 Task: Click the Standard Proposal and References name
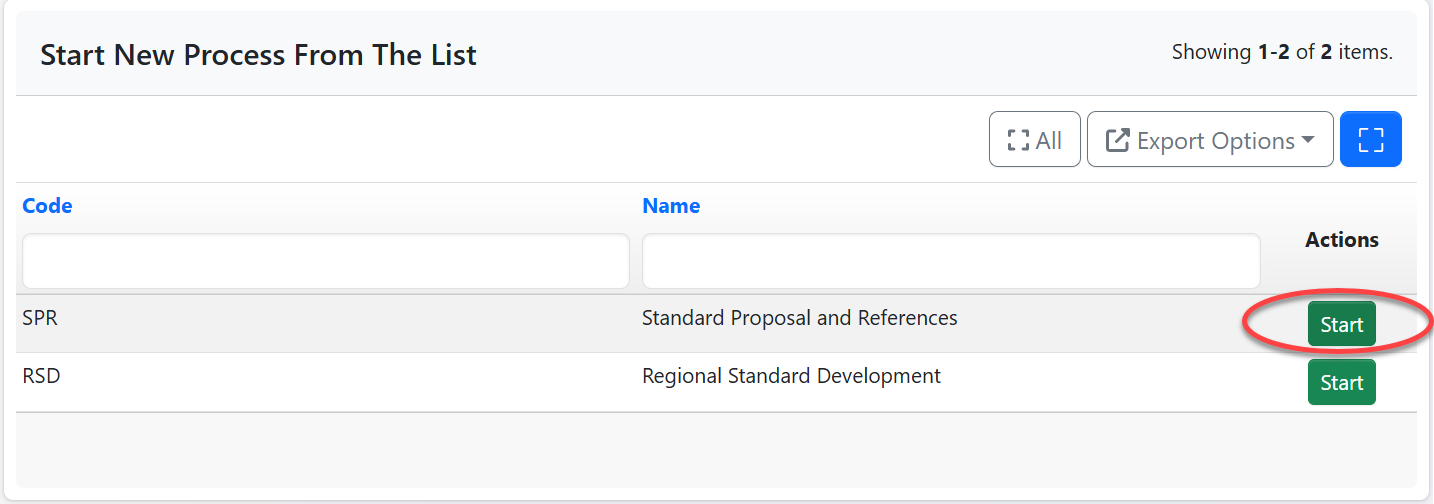(799, 319)
